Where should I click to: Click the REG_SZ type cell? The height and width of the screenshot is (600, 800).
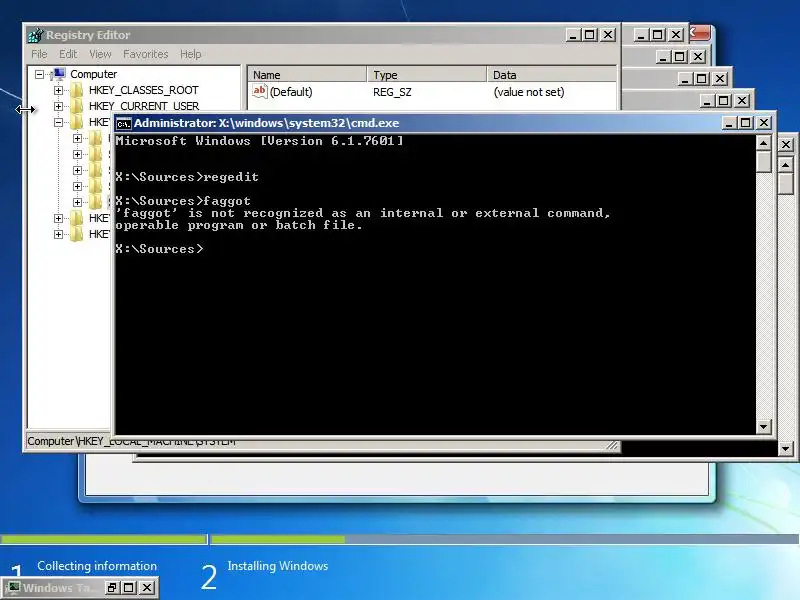tap(392, 92)
